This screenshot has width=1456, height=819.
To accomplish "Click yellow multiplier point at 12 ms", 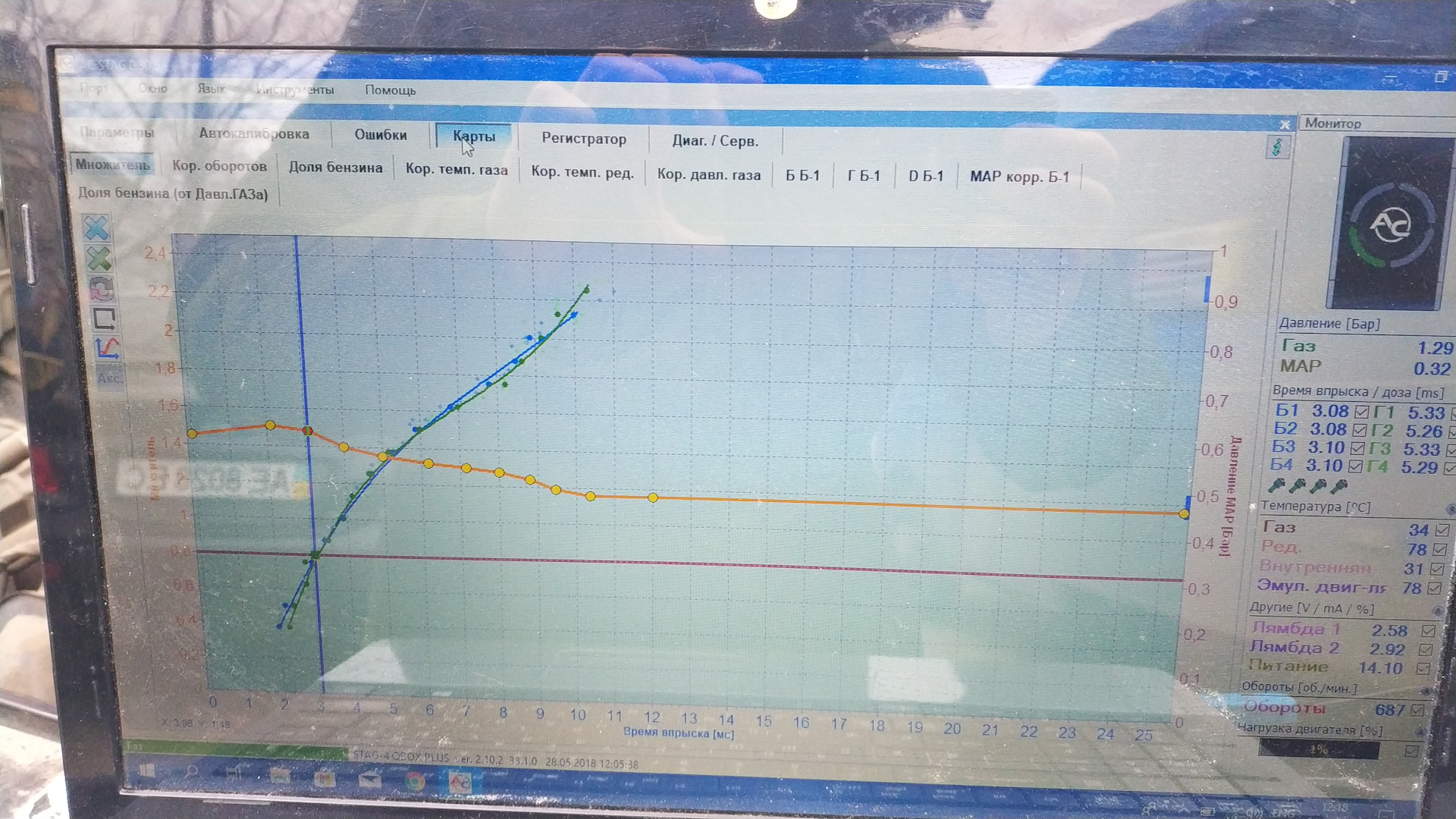I will (653, 498).
